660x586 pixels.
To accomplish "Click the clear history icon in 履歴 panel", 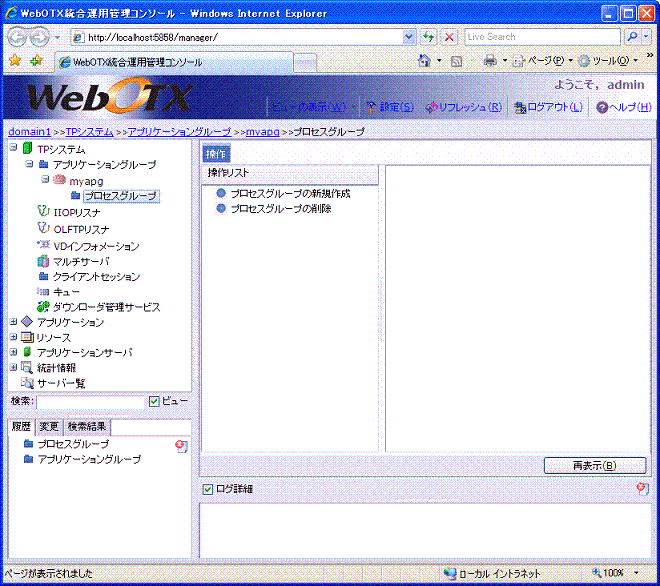I will tap(180, 446).
